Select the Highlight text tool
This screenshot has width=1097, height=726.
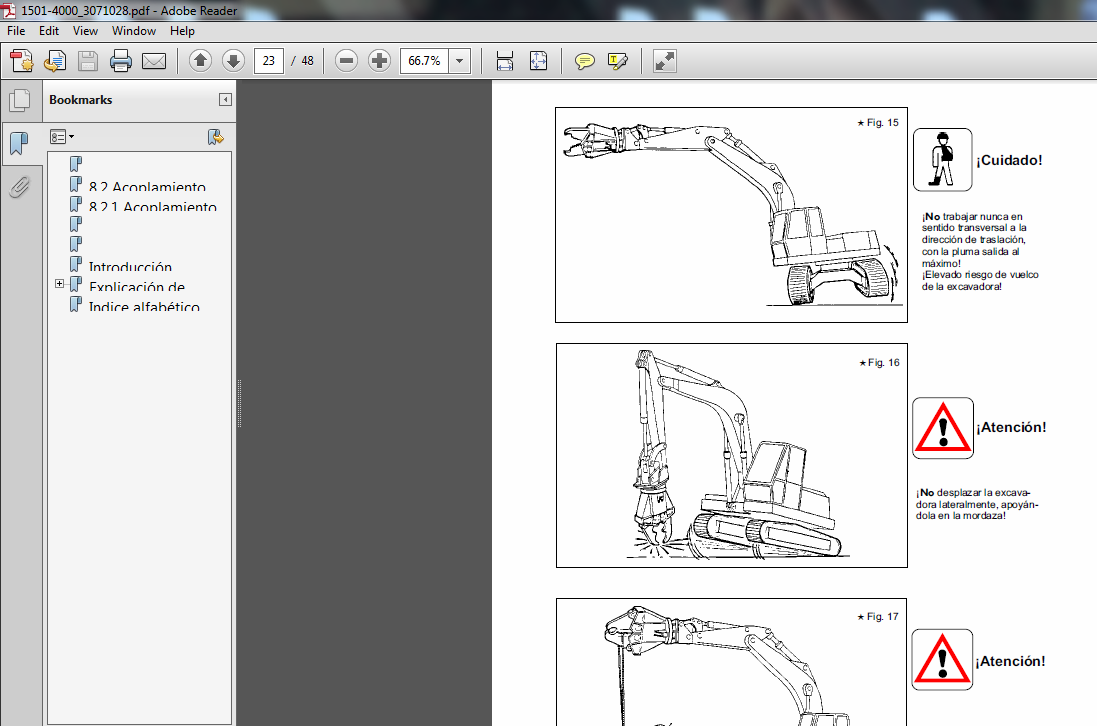tap(618, 61)
